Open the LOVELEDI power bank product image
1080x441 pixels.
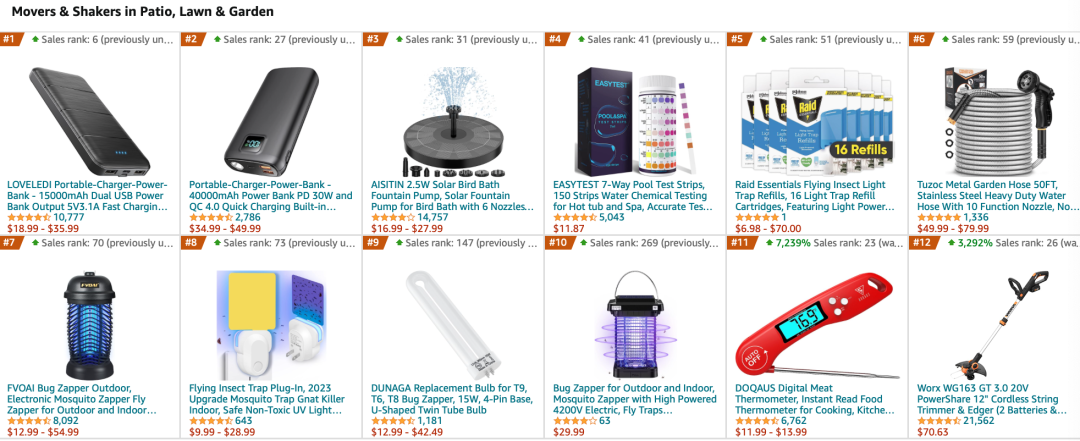click(90, 121)
